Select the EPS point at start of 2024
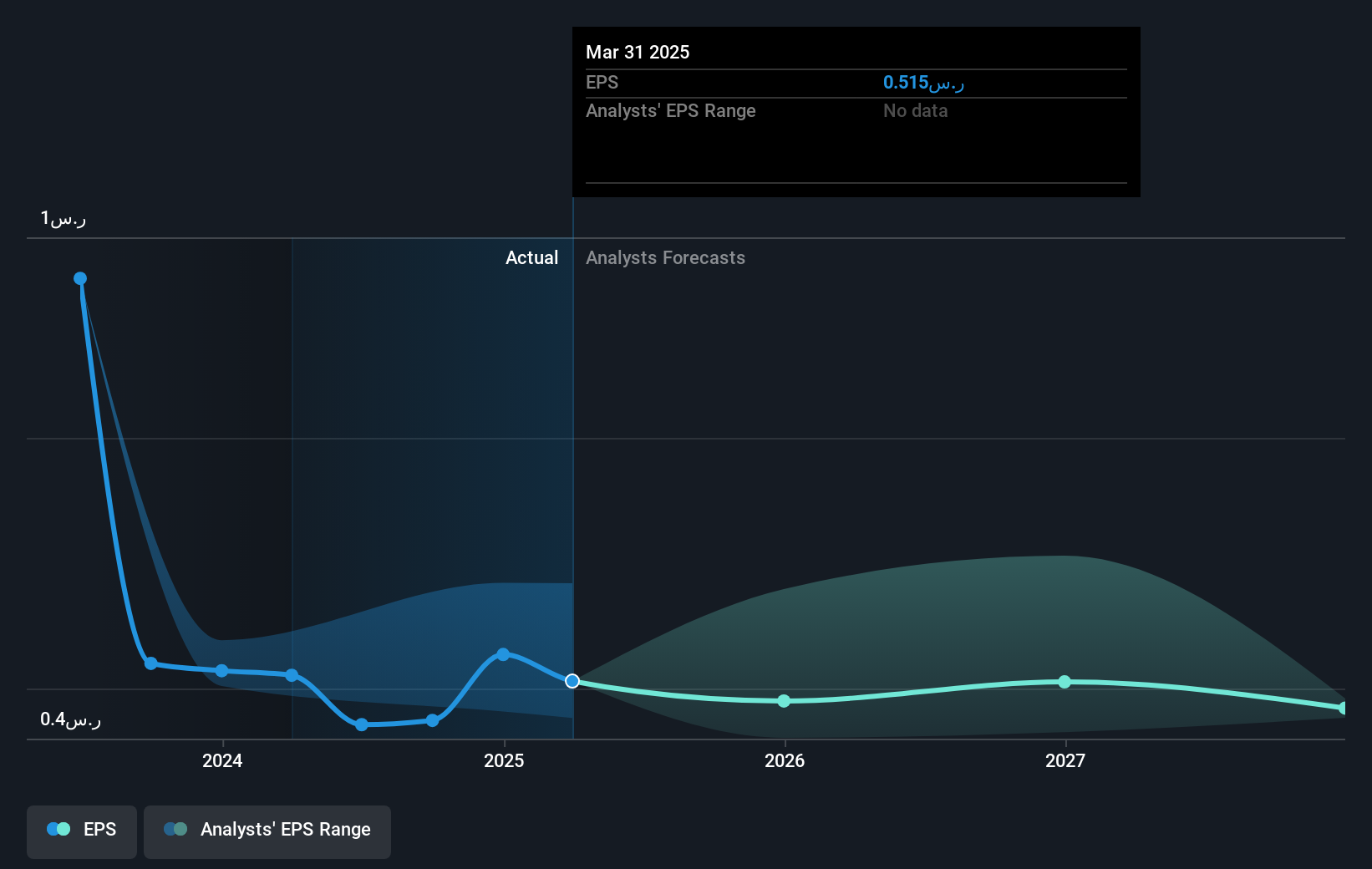 221,671
